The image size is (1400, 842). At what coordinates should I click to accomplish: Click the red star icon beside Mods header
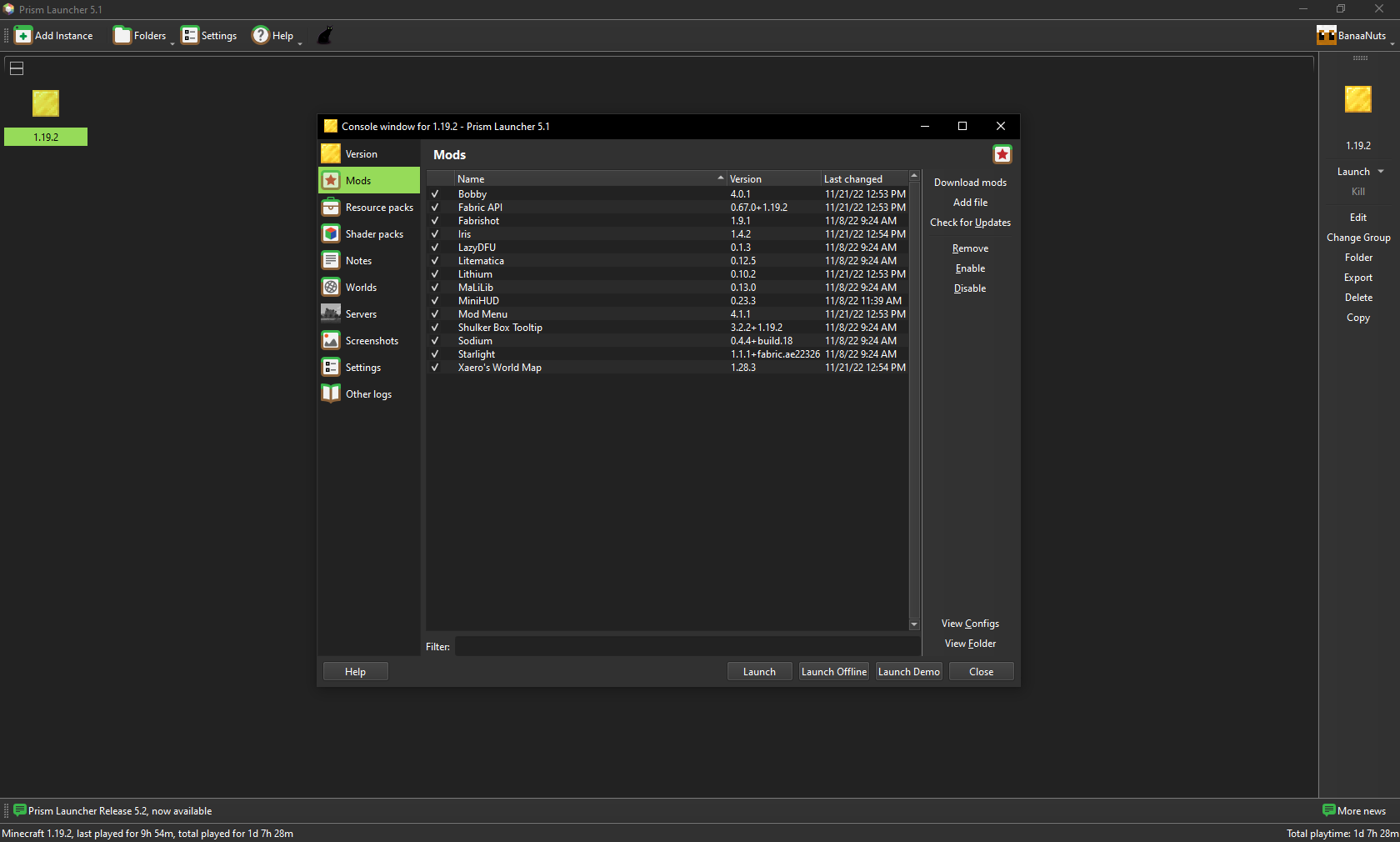[1002, 154]
